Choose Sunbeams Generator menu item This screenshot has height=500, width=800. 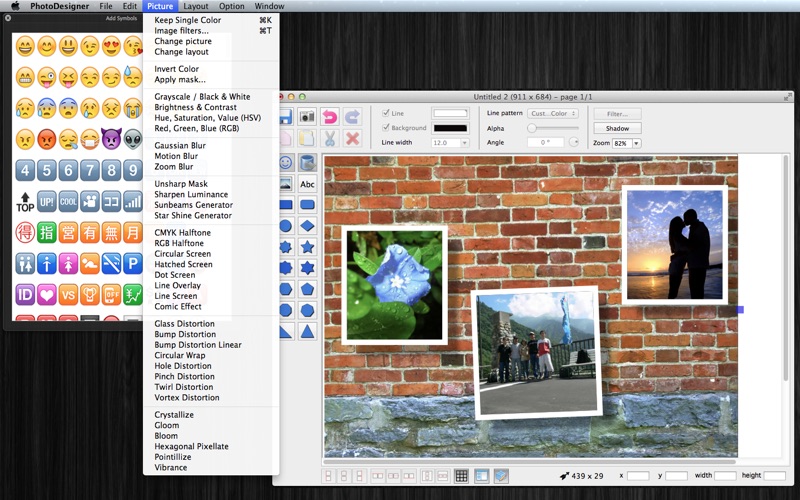tap(211, 205)
